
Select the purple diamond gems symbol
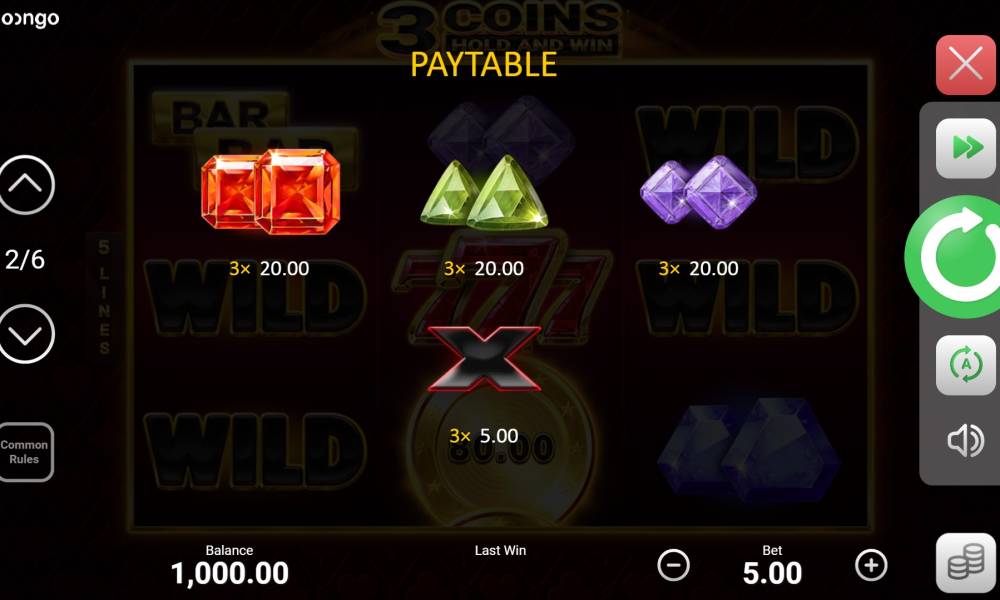pyautogui.click(x=698, y=192)
